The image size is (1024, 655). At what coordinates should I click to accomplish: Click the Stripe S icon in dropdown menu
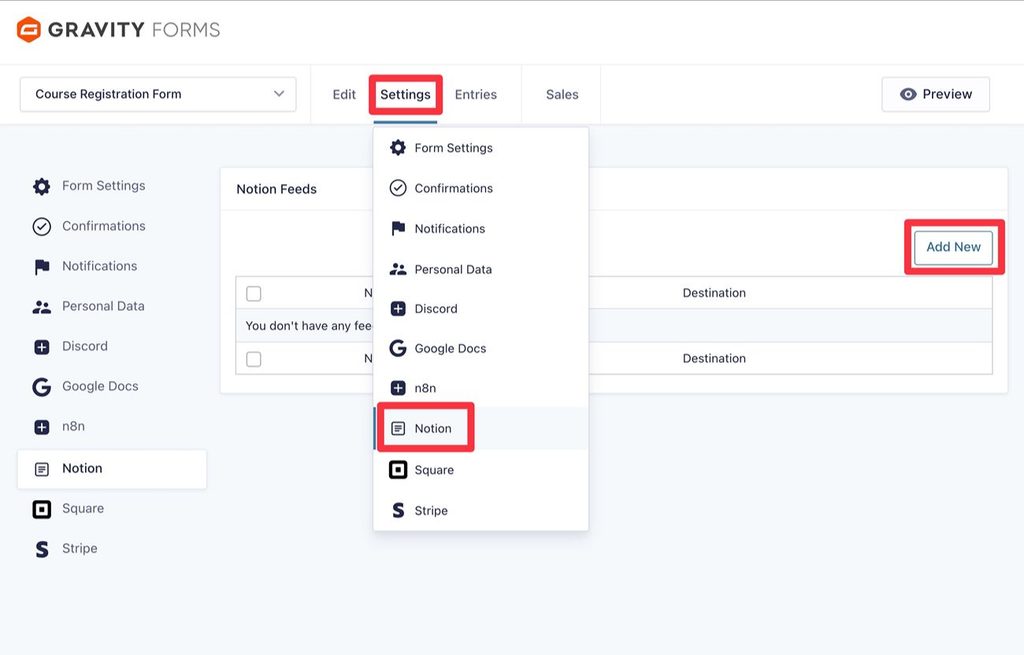[x=398, y=510]
